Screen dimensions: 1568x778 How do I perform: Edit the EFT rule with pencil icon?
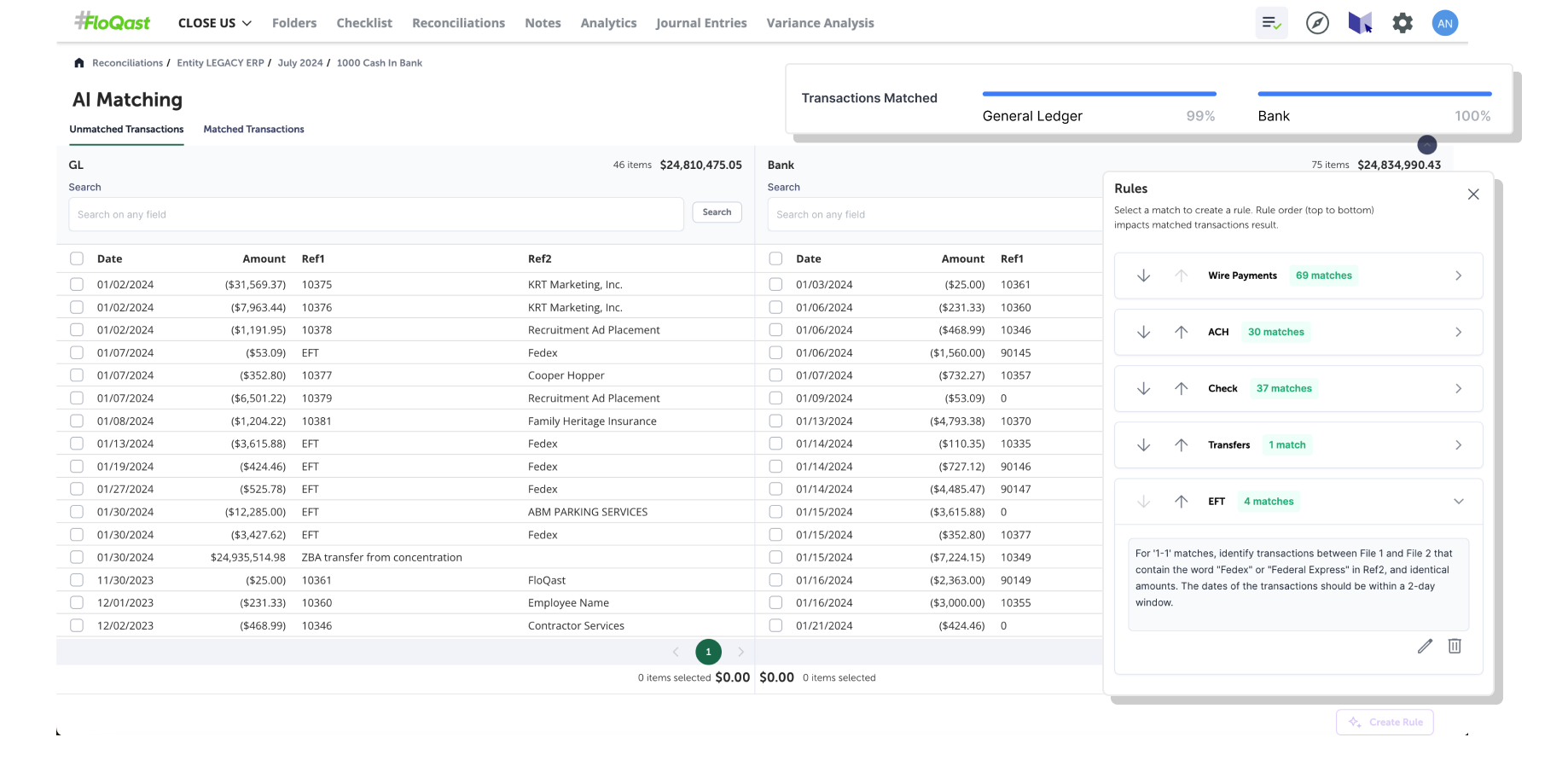[1425, 646]
